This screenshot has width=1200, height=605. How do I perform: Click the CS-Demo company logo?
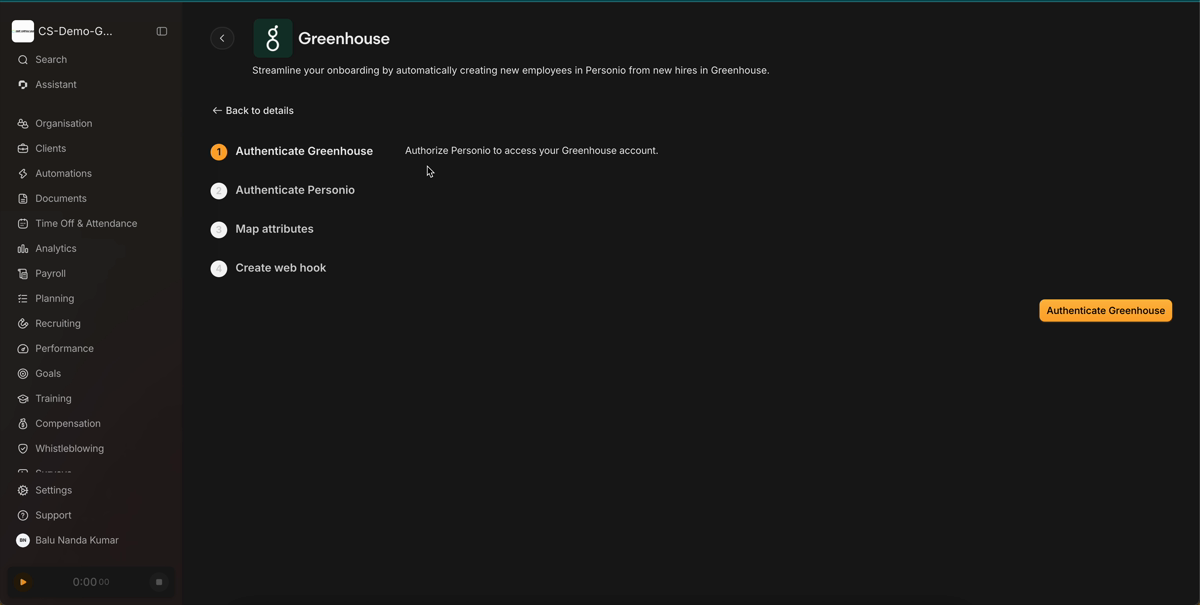pos(23,31)
